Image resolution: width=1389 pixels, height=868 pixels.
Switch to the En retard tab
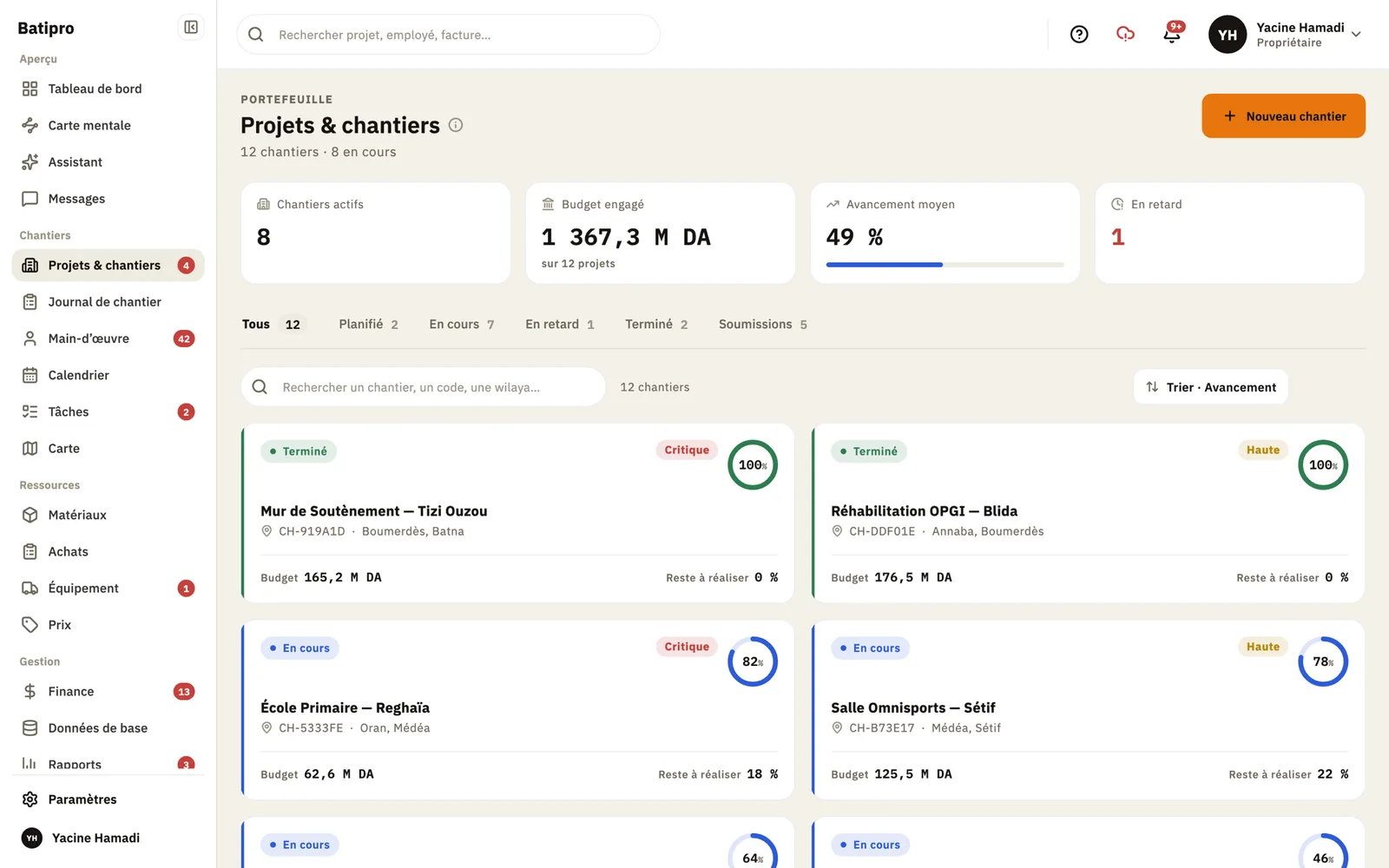[x=560, y=325]
